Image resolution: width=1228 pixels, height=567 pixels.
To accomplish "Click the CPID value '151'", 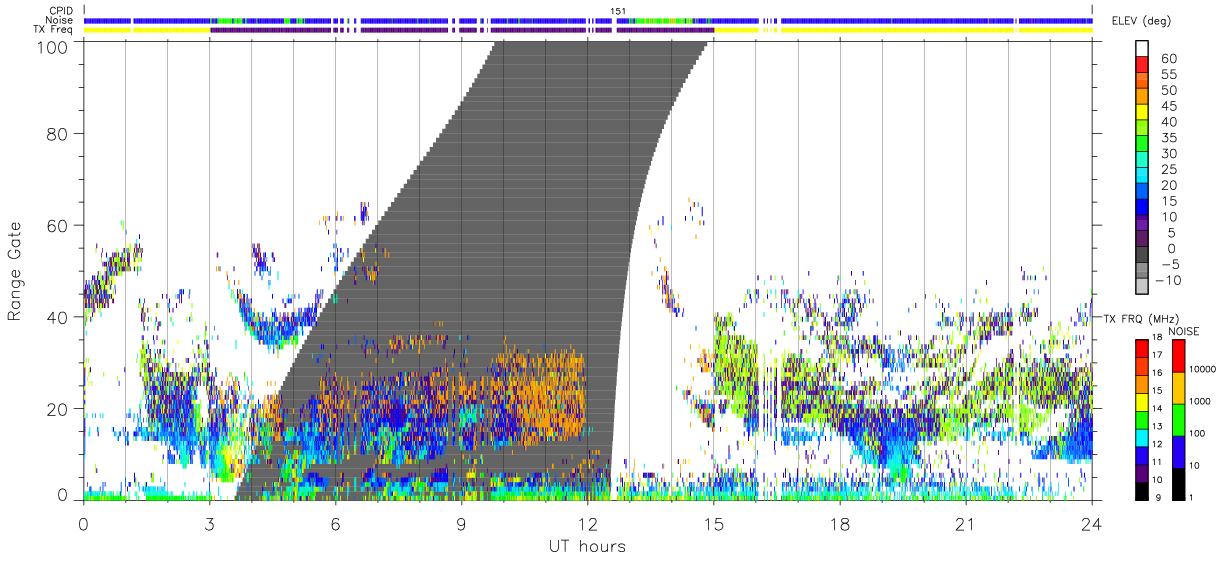I will 619,11.
